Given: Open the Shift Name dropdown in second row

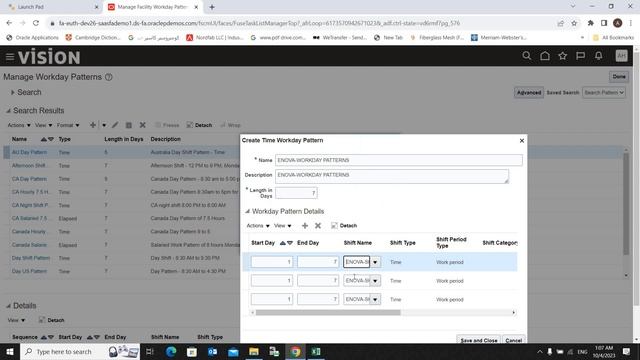Looking at the screenshot, I should tap(375, 281).
